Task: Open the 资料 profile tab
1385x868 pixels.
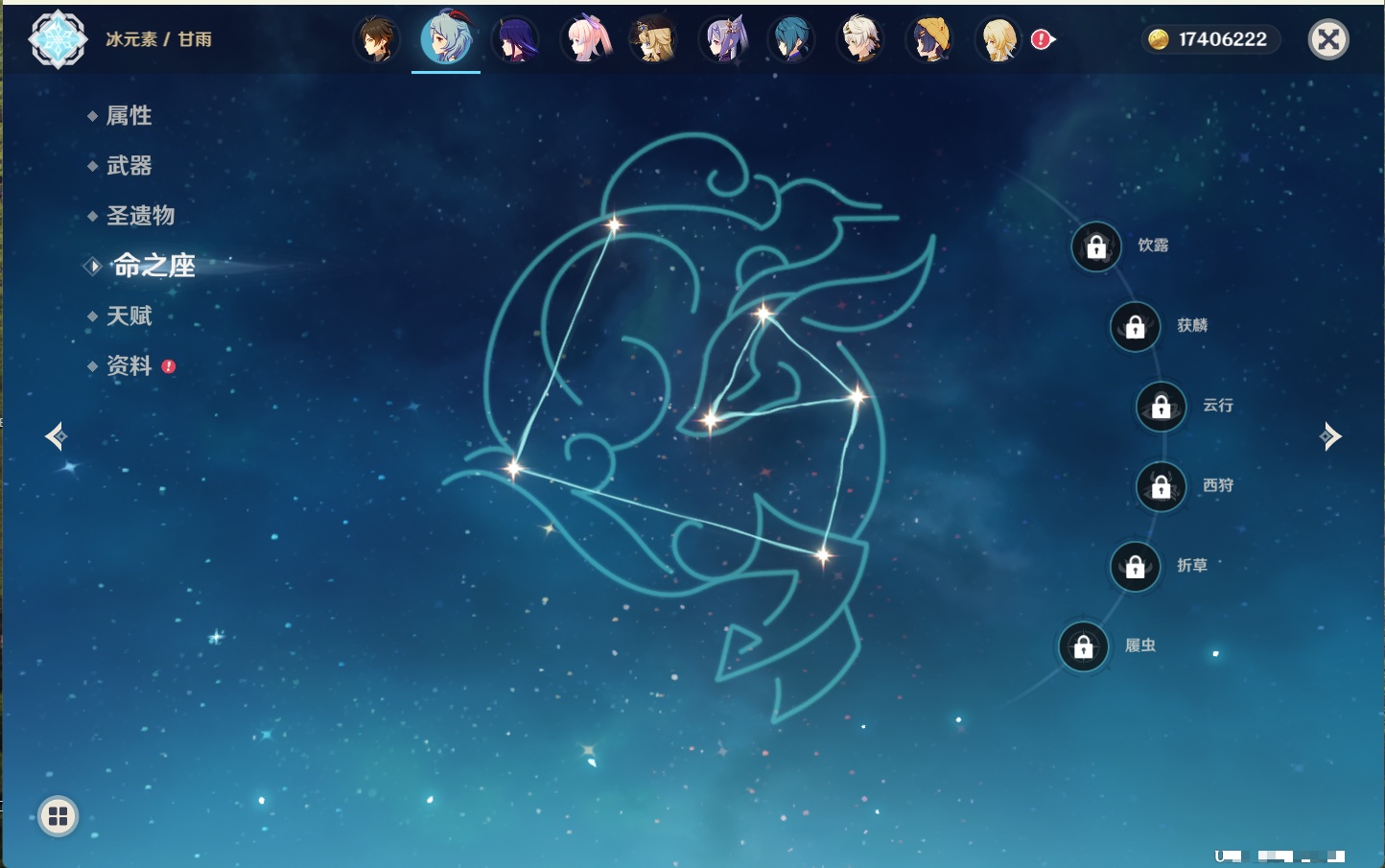Action: 129,366
